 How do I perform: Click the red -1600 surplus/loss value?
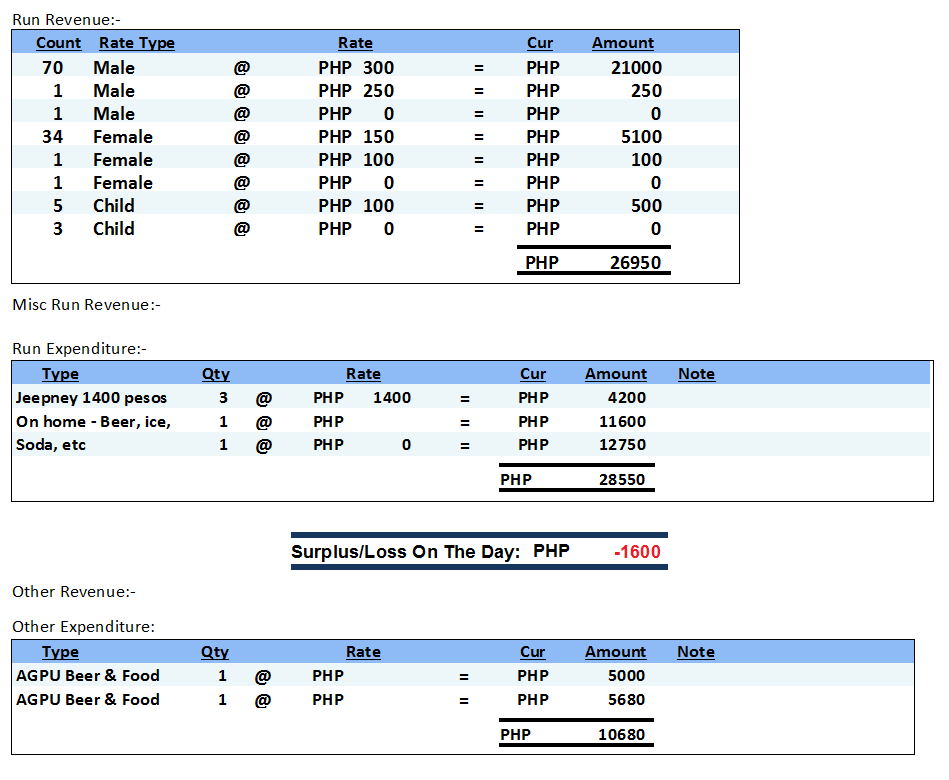(637, 552)
